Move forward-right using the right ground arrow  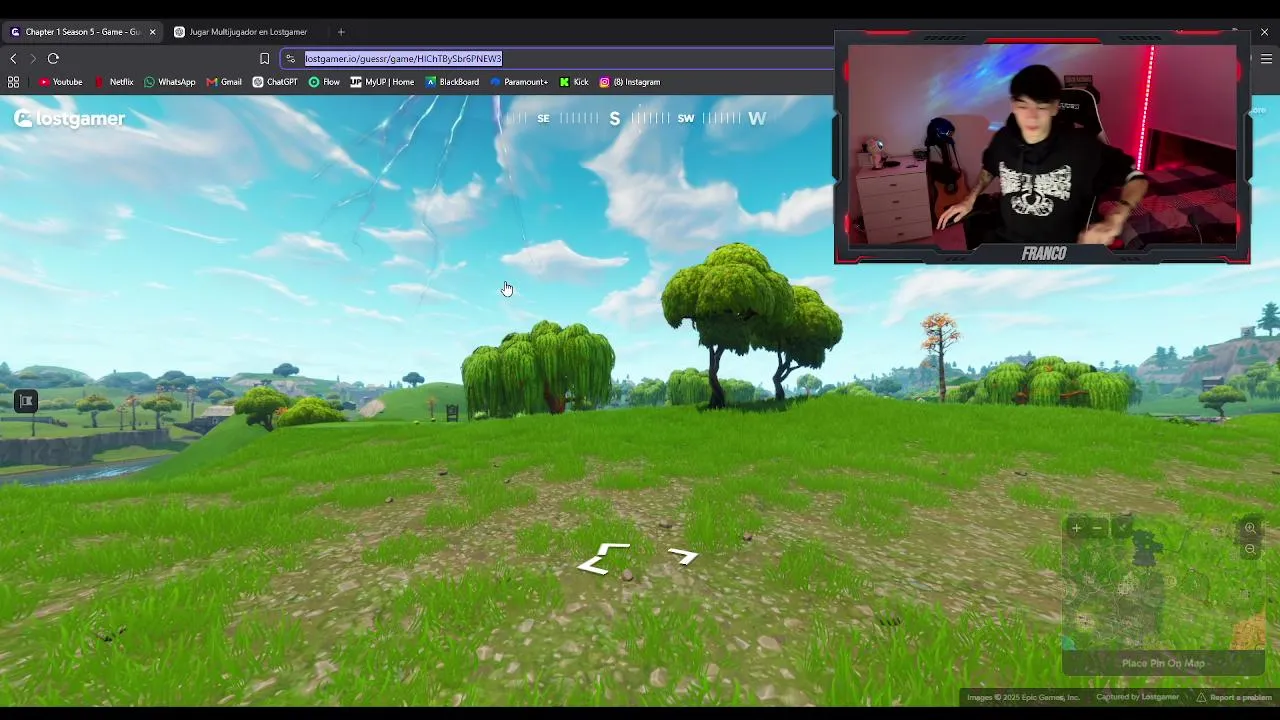(683, 556)
